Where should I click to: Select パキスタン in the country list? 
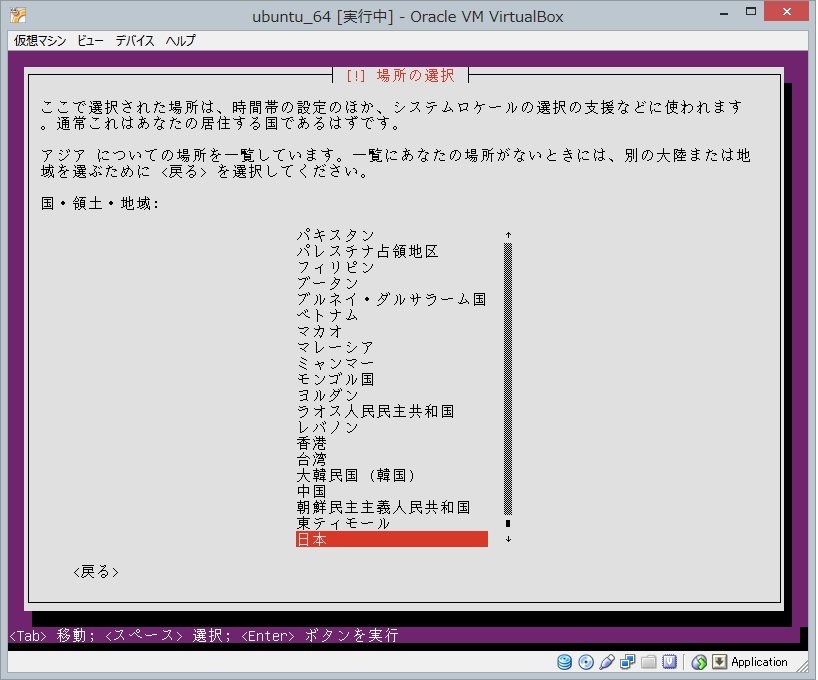point(335,235)
